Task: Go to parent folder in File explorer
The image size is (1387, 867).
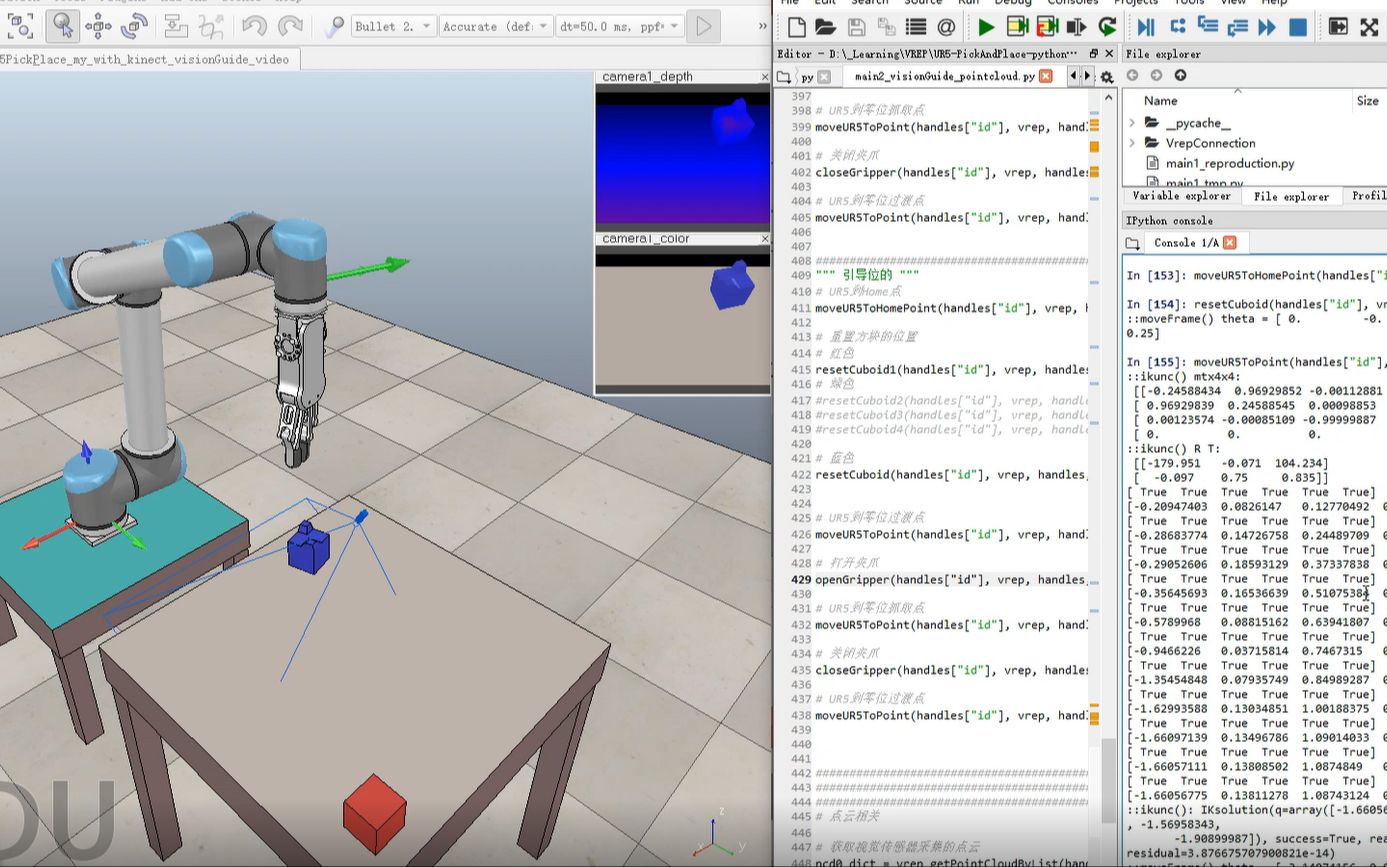Action: pyautogui.click(x=1180, y=75)
